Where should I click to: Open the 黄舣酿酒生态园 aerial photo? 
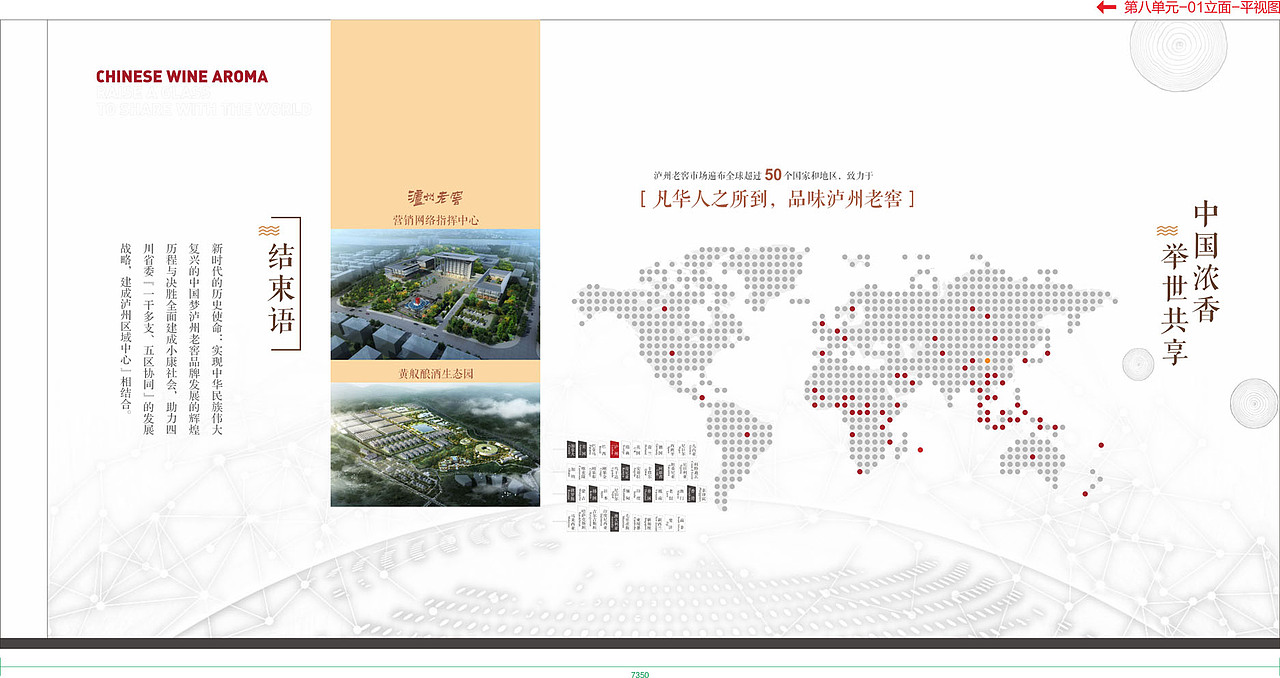(435, 444)
